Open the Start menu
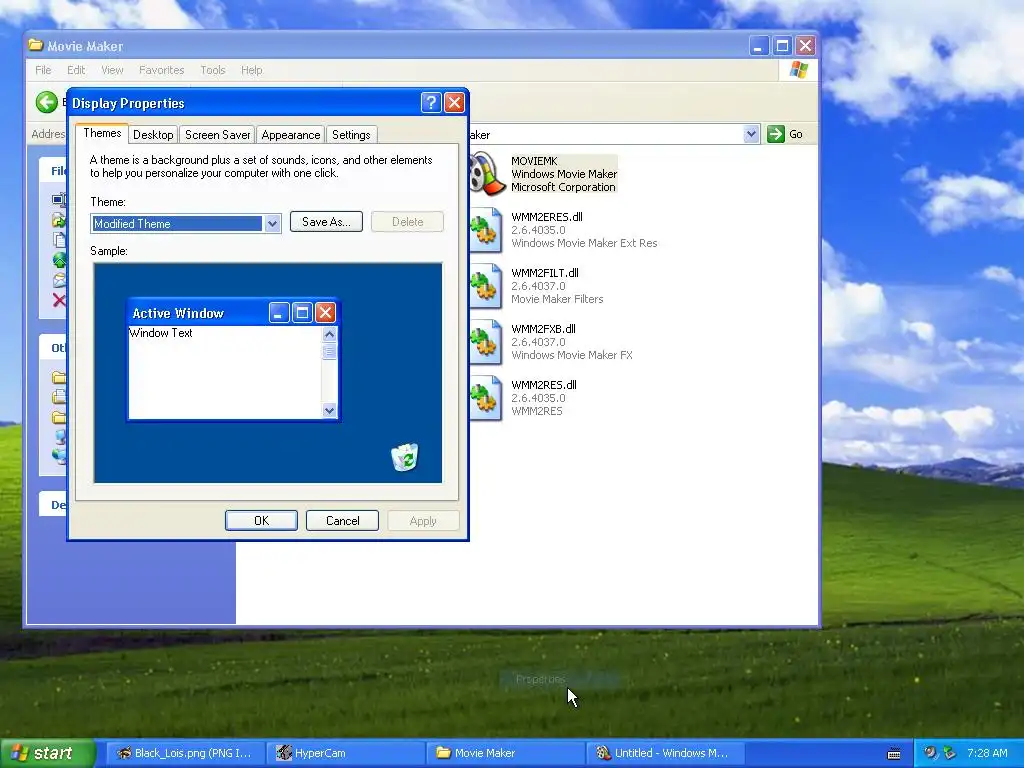The height and width of the screenshot is (768, 1024). 48,753
